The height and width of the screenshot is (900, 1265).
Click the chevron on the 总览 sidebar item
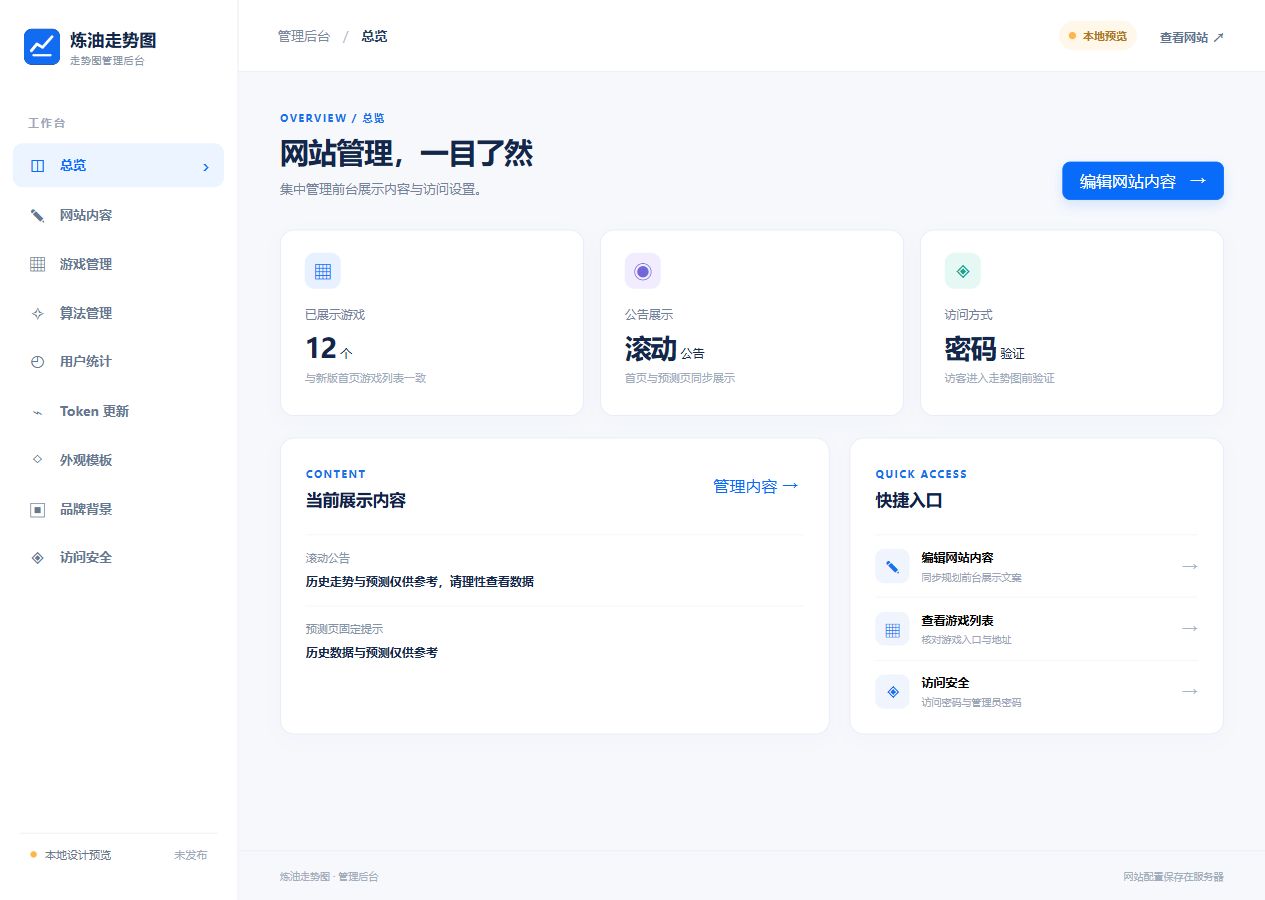(206, 167)
